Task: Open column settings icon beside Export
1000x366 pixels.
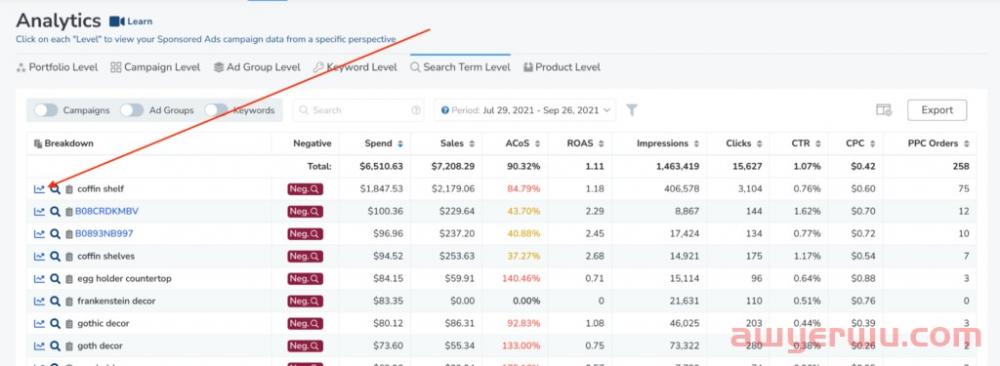Action: (x=883, y=110)
